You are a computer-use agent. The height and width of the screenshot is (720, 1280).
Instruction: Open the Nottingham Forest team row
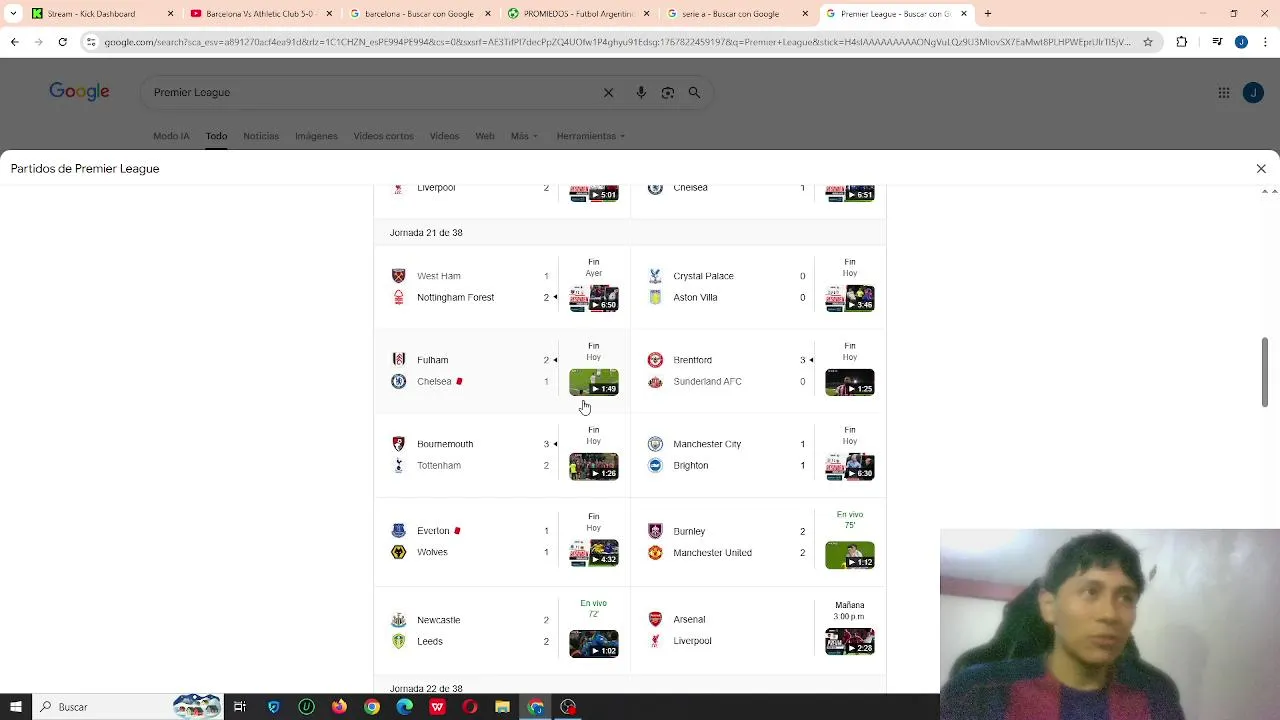tap(470, 298)
